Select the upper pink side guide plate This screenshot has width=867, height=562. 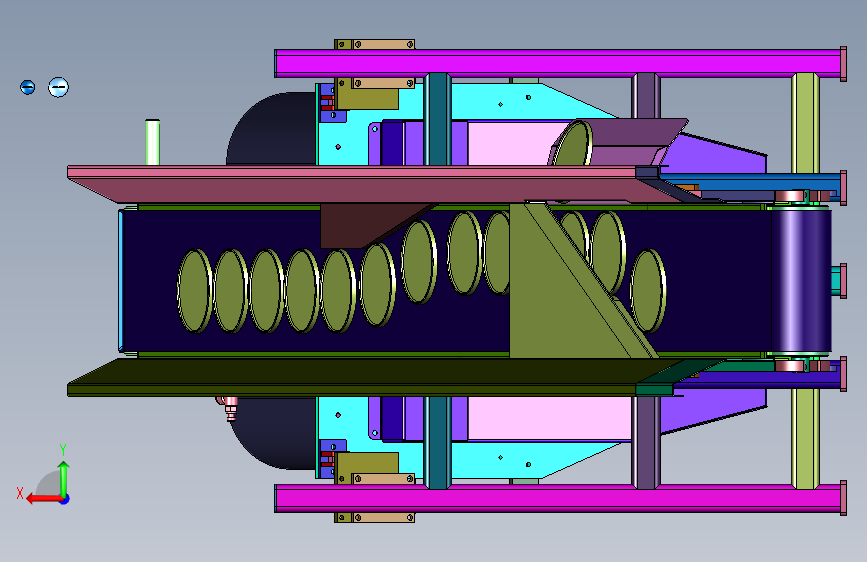(354, 184)
